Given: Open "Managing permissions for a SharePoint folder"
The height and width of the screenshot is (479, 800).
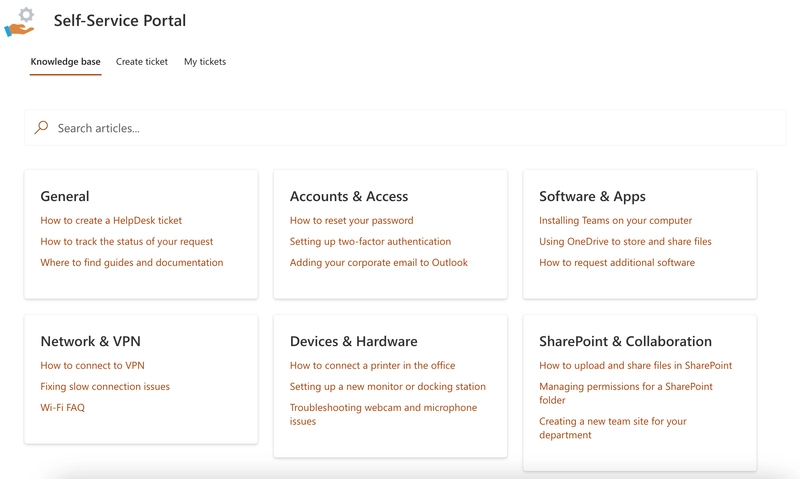Looking at the screenshot, I should tap(626, 393).
